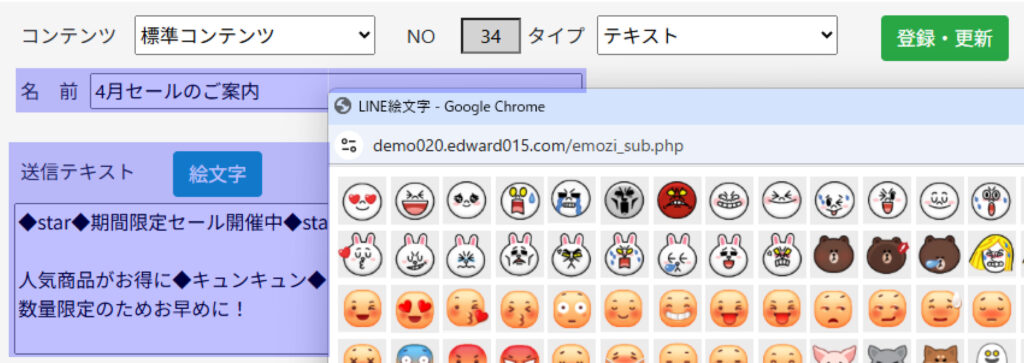Choose the pink pig emoji

834,351
